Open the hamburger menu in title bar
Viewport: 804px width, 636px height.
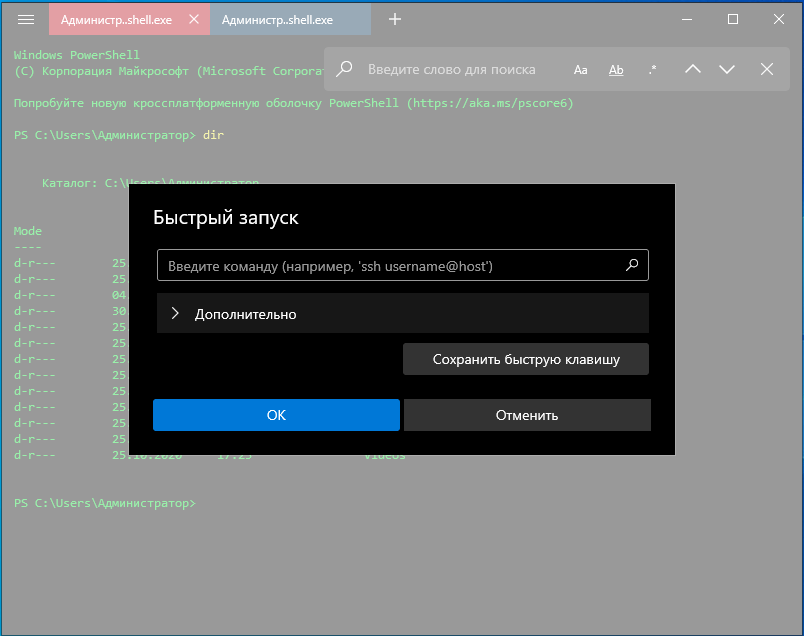pos(27,19)
